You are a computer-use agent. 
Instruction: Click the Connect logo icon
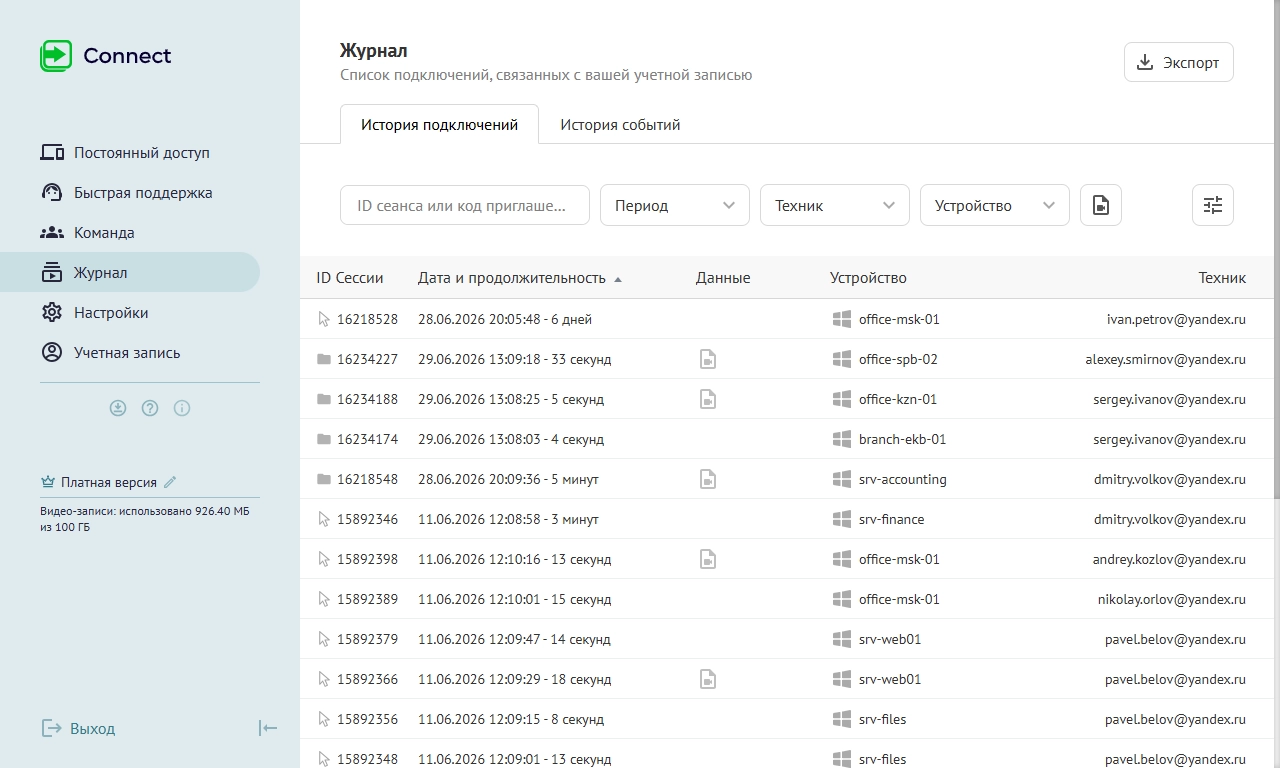click(x=56, y=56)
